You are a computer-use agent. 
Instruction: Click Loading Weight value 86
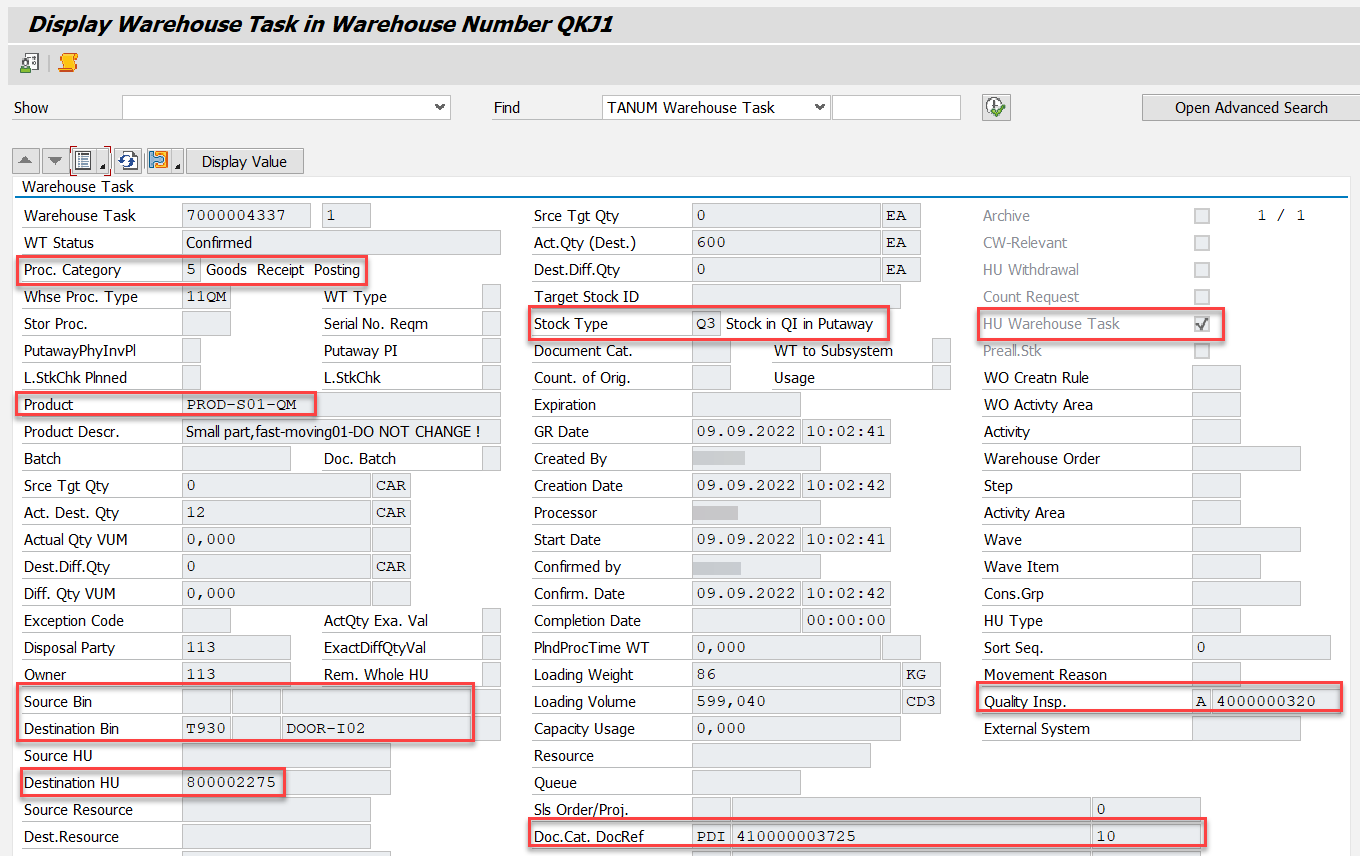(796, 675)
